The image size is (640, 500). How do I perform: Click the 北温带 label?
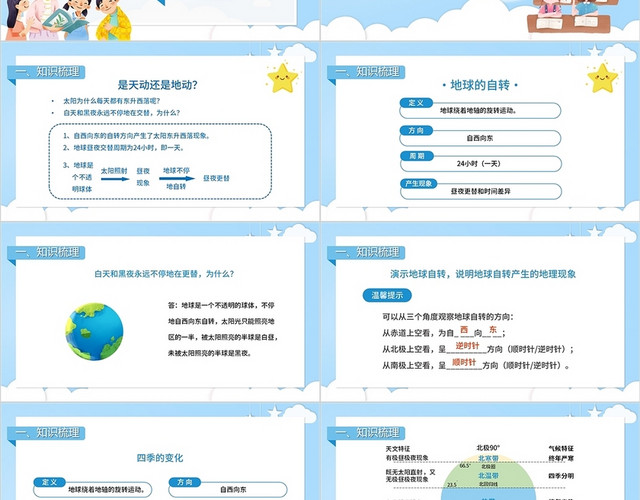[488, 476]
